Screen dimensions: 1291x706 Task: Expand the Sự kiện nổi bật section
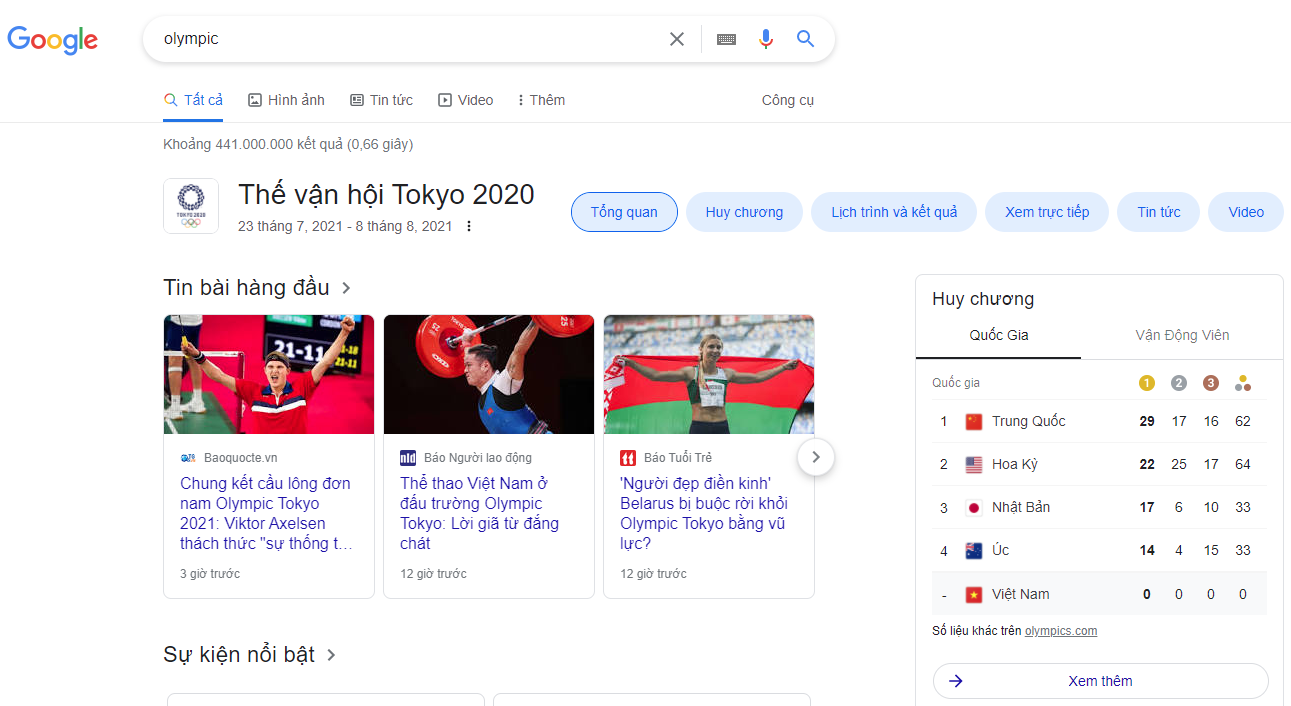(x=332, y=655)
